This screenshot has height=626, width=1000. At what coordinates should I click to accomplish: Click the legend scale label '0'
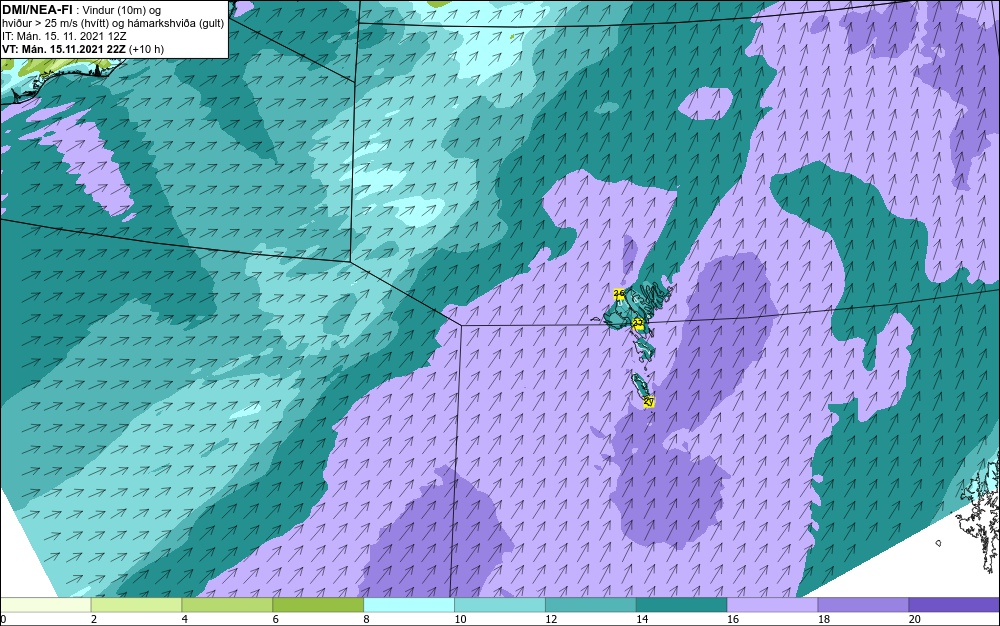3,619
